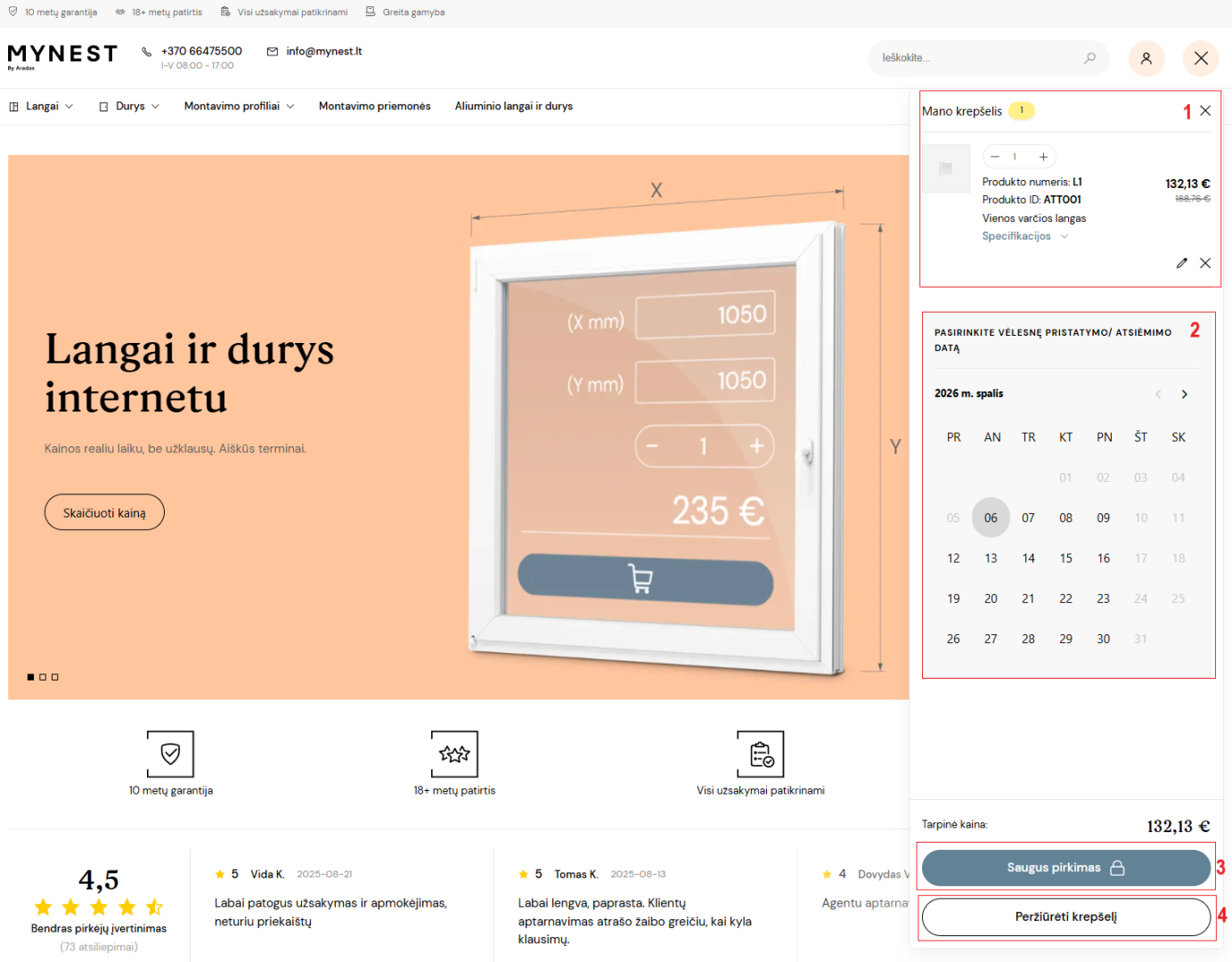The image size is (1232, 962).
Task: Click the shopping cart button on window banner
Action: [645, 580]
